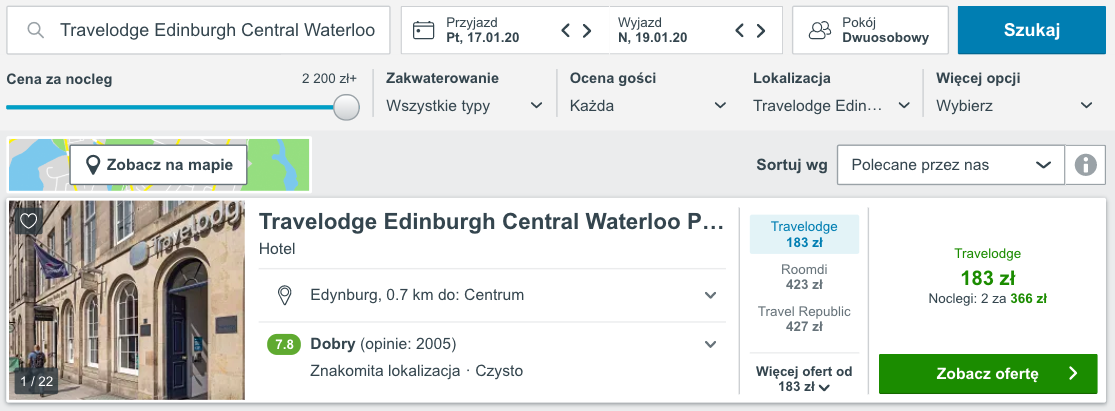Expand Więcej ofert od 183 zł
1115x411 pixels.
pyautogui.click(x=804, y=379)
